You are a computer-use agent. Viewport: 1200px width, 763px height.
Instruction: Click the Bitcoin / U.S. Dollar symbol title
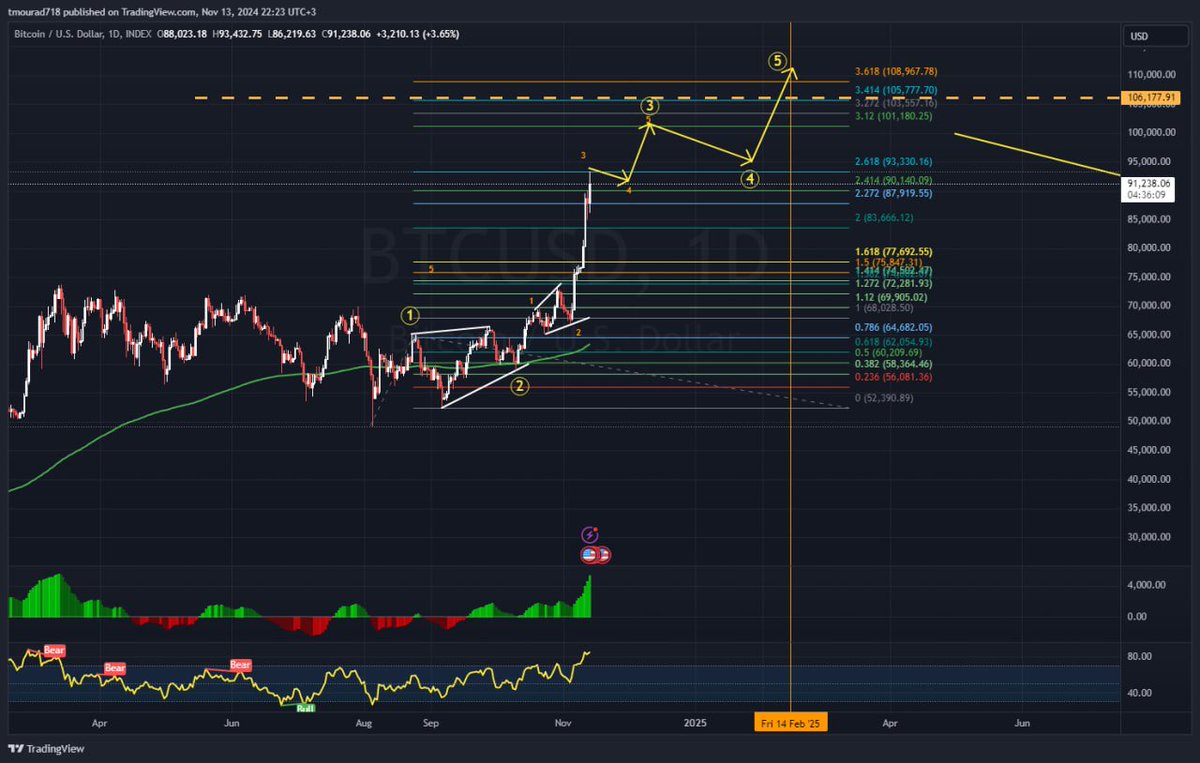point(55,33)
